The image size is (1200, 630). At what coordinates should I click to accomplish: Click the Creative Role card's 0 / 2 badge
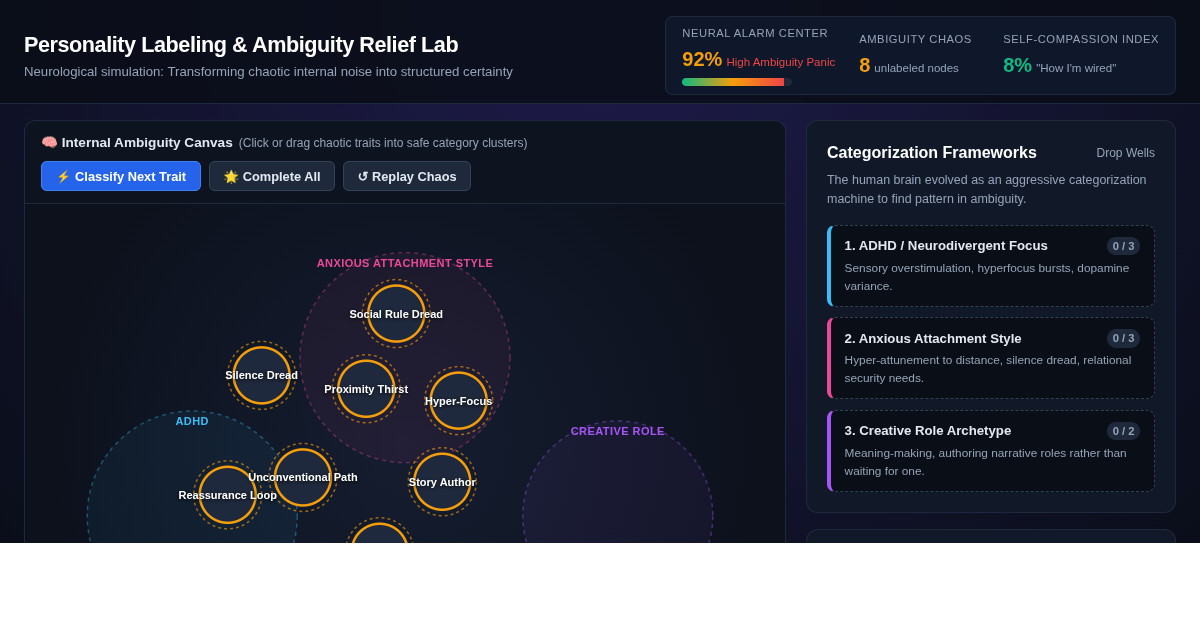point(1123,431)
